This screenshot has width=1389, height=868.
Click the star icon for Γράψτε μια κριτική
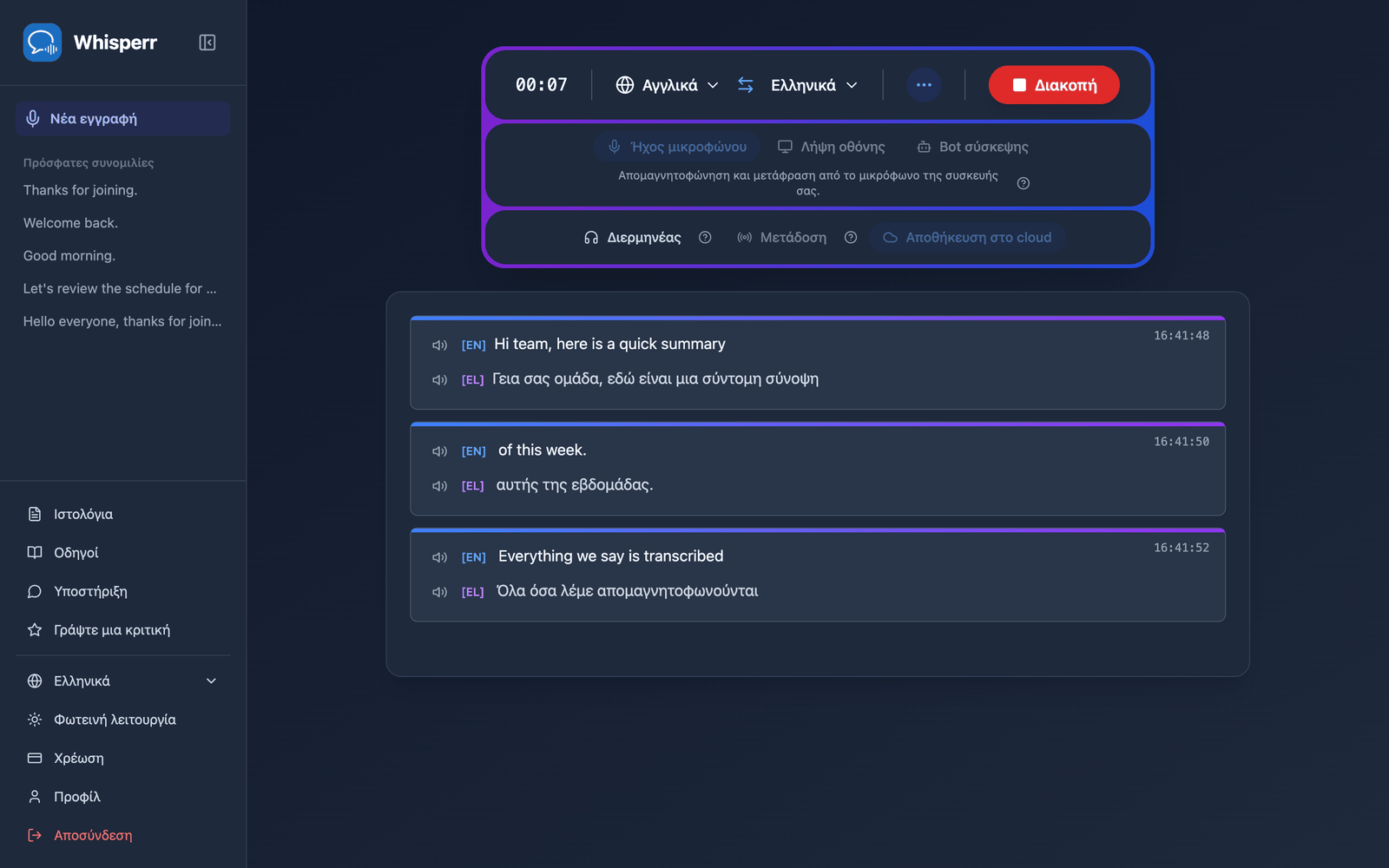click(x=35, y=630)
